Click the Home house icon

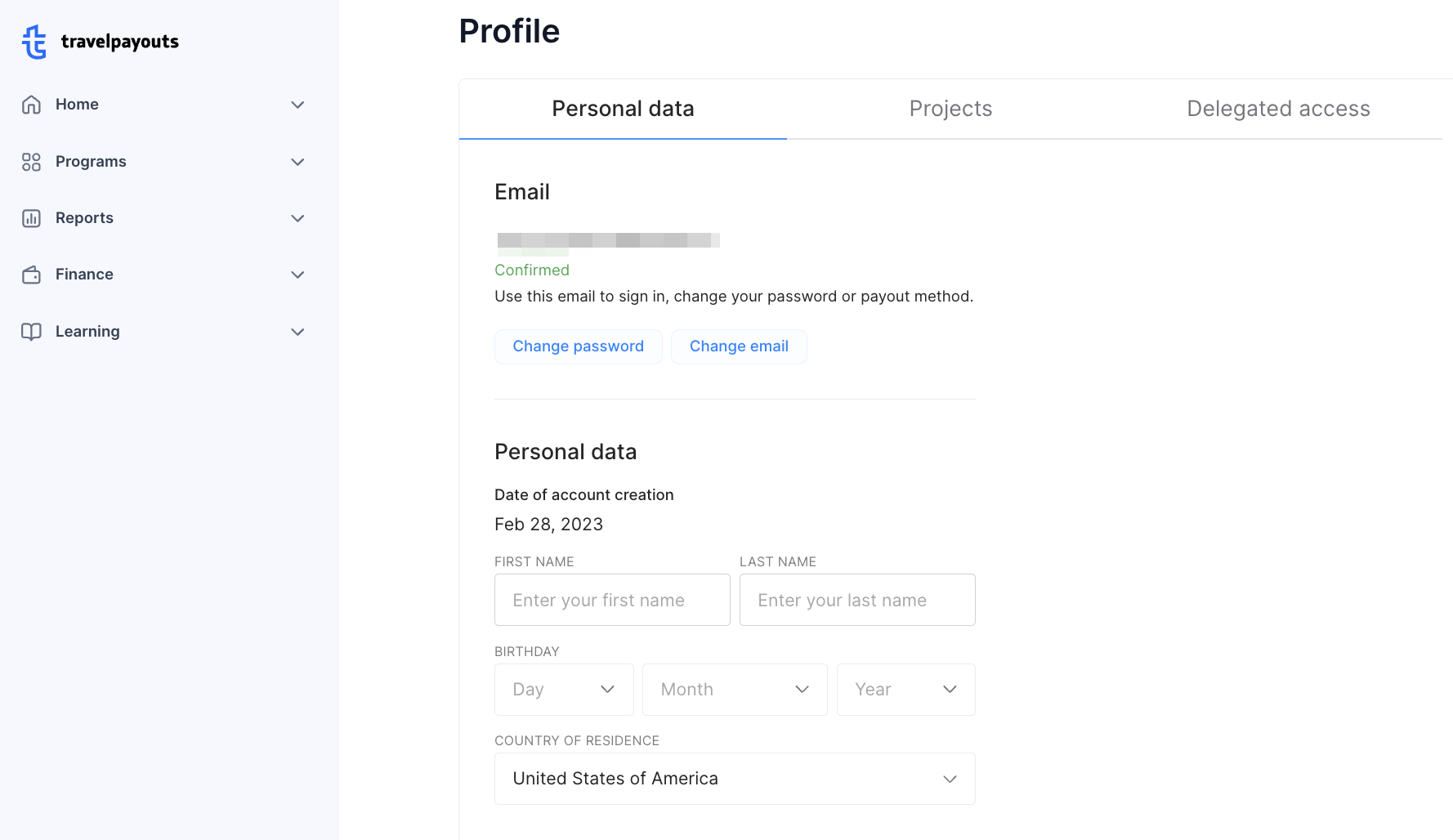click(x=31, y=105)
